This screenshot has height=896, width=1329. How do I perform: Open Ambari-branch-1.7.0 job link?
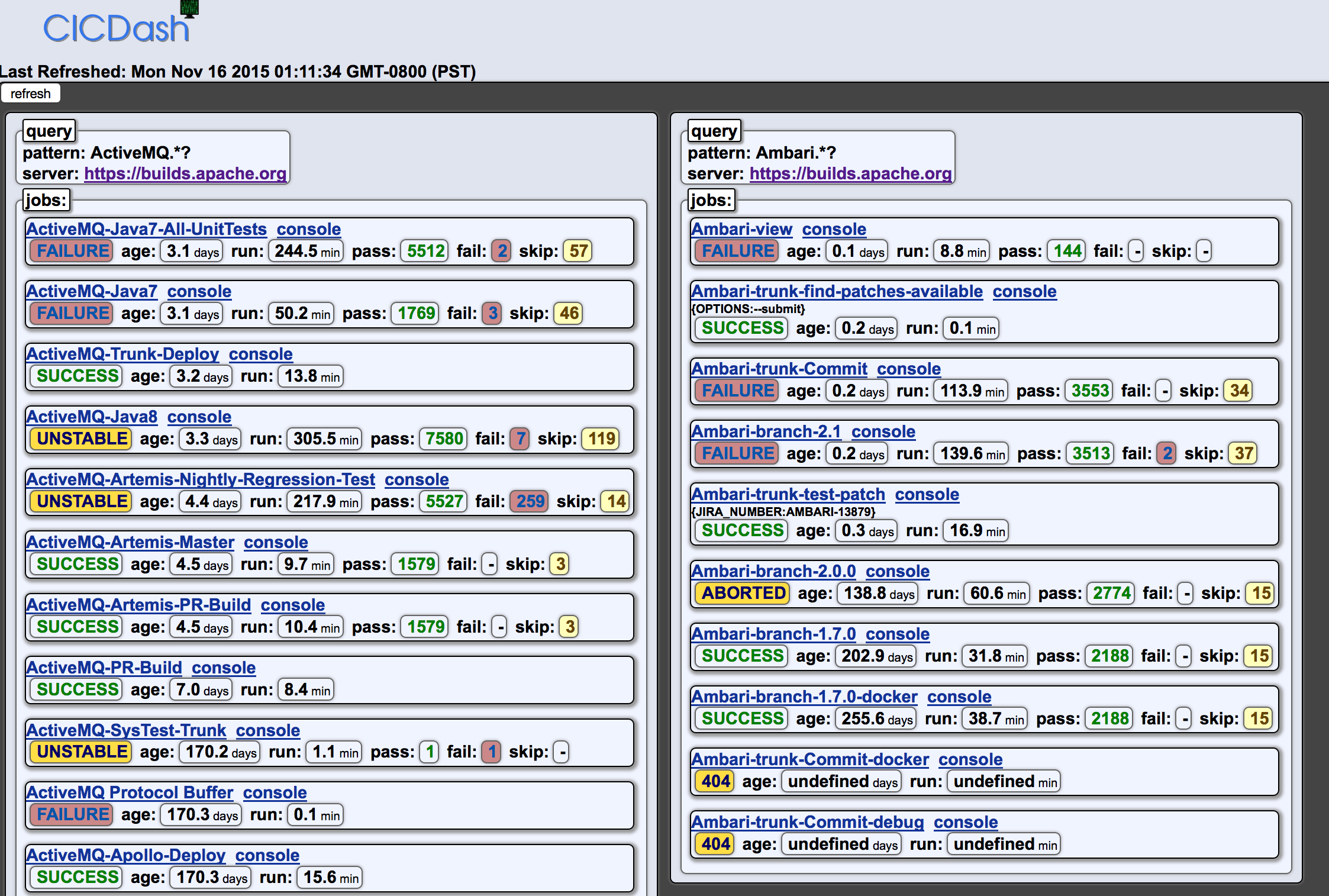pyautogui.click(x=773, y=634)
